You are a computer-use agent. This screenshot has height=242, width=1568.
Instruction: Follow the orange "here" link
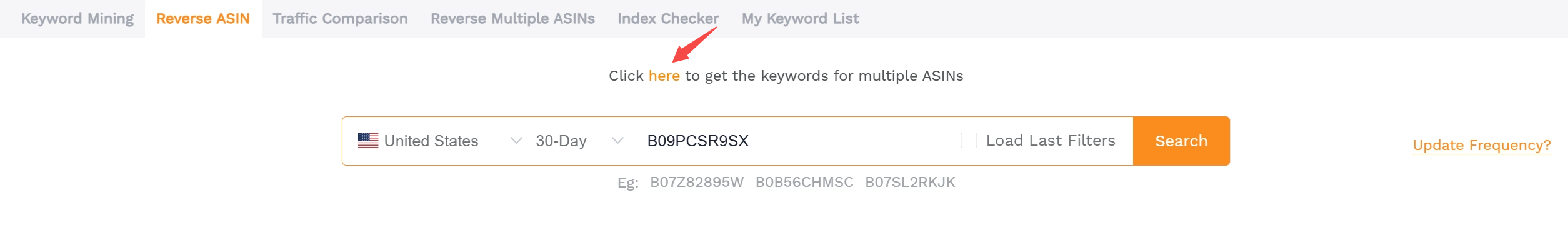point(664,76)
